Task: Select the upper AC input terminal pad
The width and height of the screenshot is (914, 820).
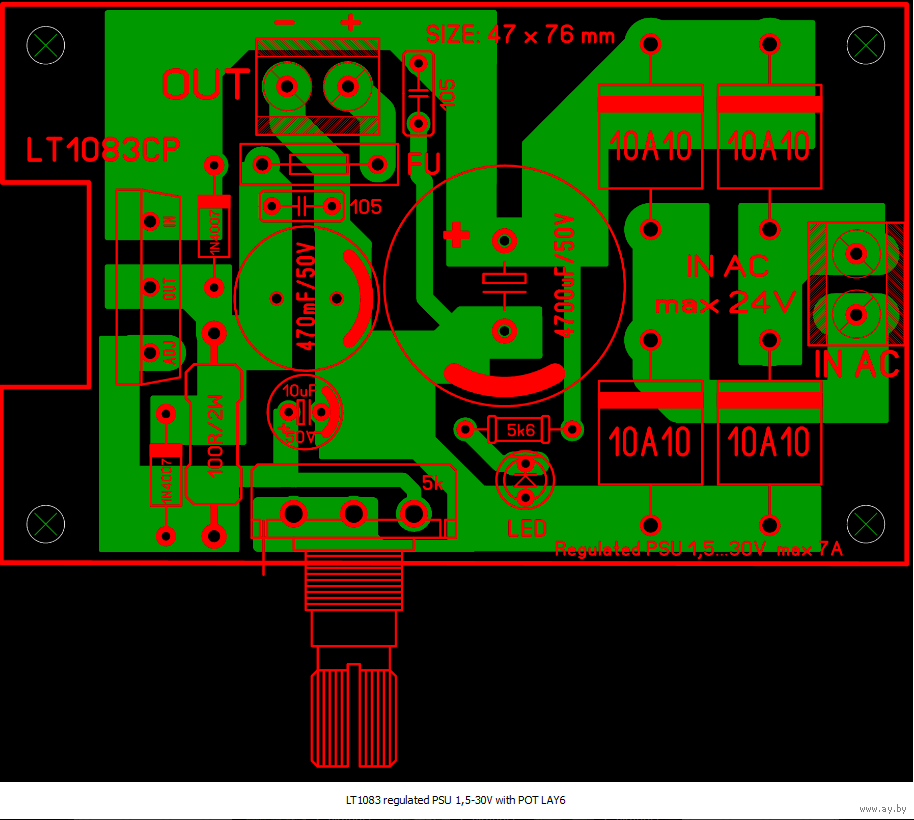Action: tap(856, 254)
